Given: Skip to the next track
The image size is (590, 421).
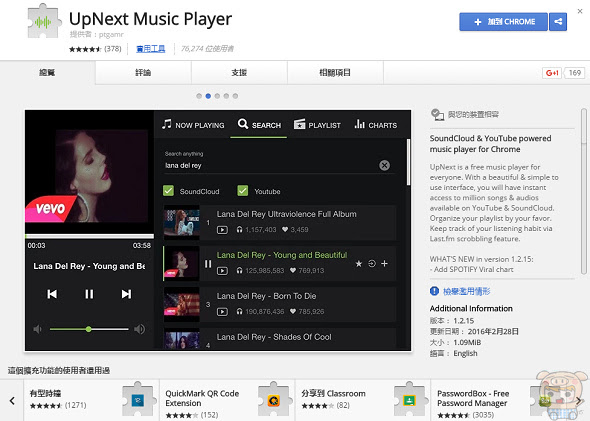Looking at the screenshot, I should point(126,294).
